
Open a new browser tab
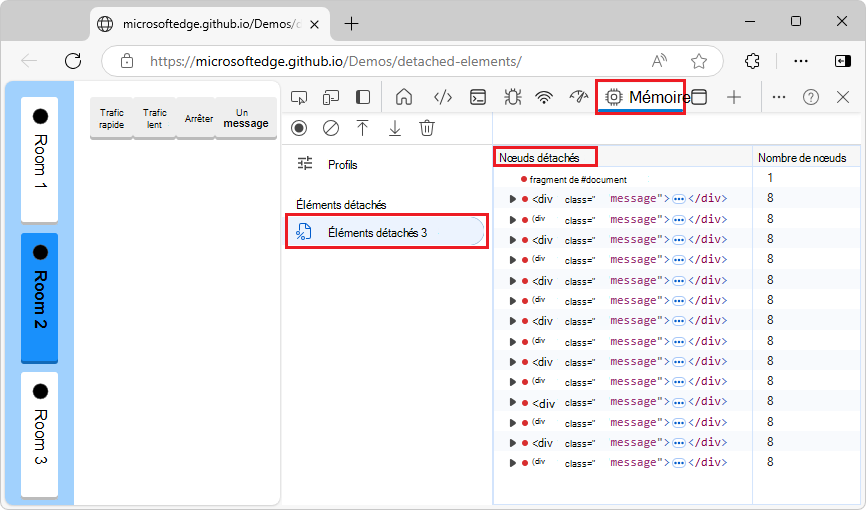click(x=351, y=23)
